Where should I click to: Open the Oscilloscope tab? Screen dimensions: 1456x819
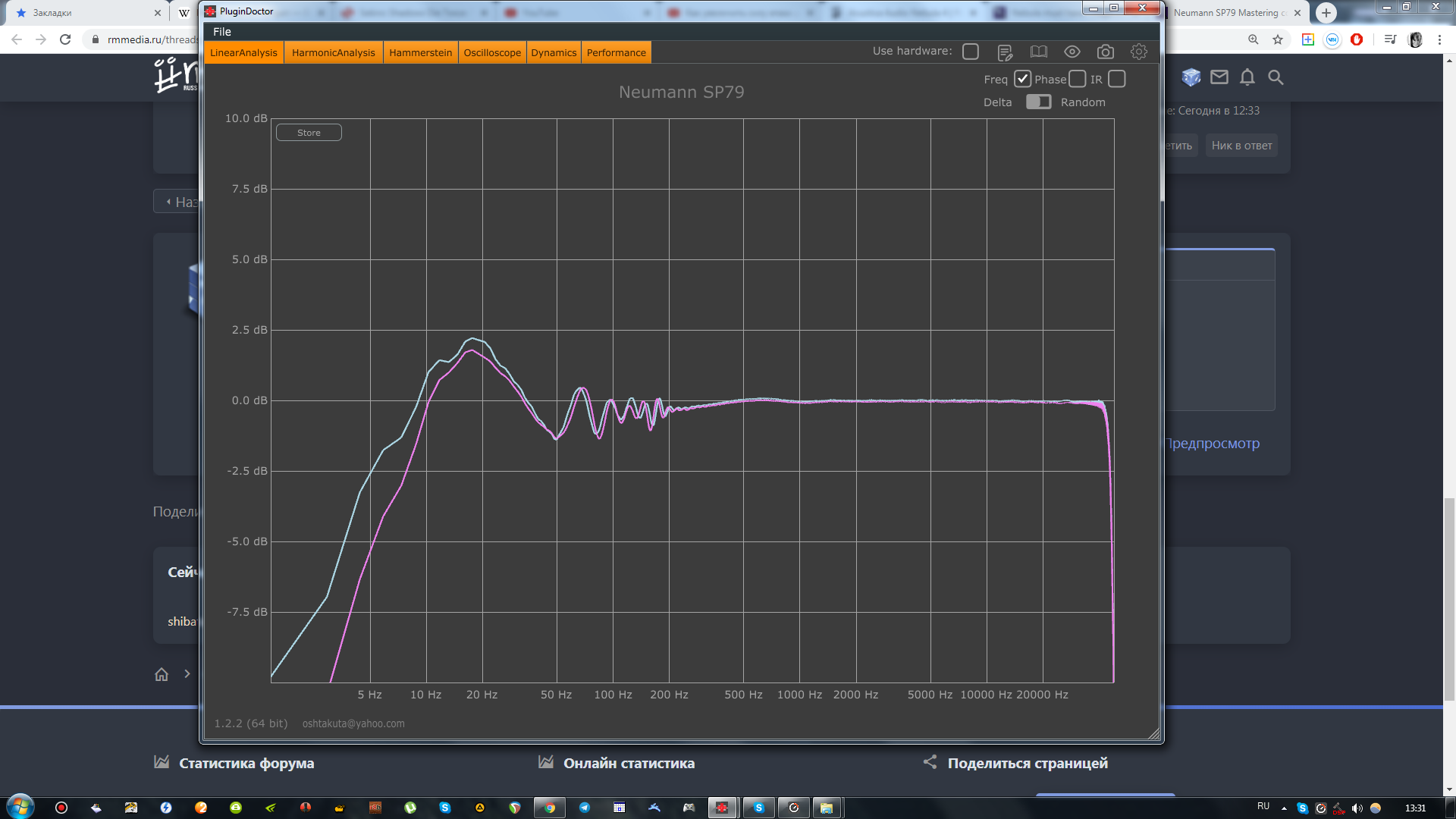coord(493,53)
